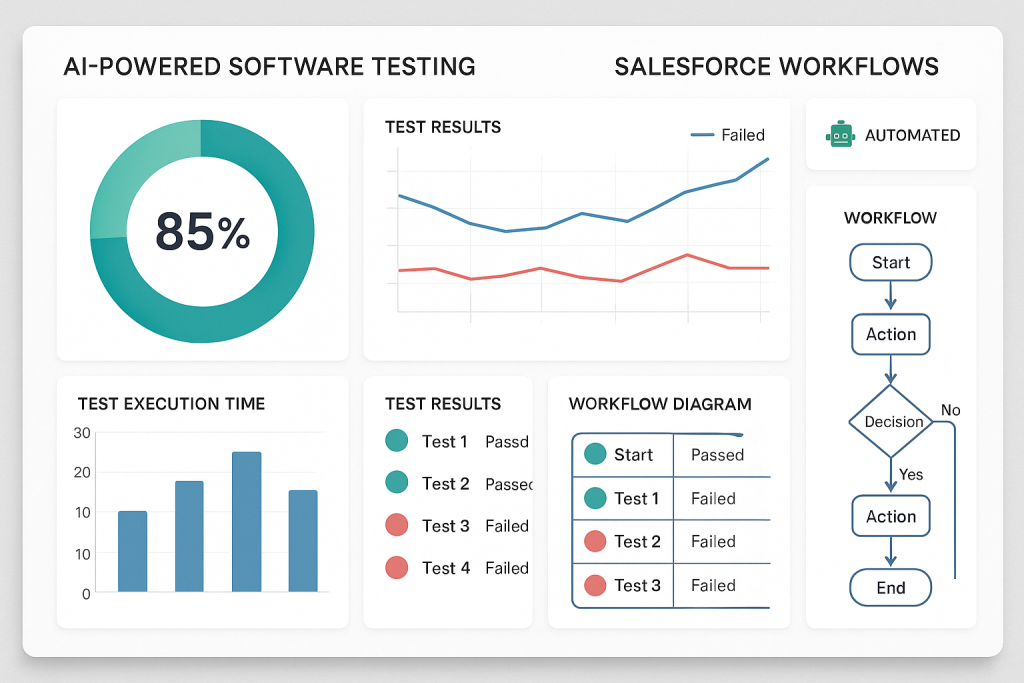Click the '0' axis value on the bar chart

coord(86,594)
